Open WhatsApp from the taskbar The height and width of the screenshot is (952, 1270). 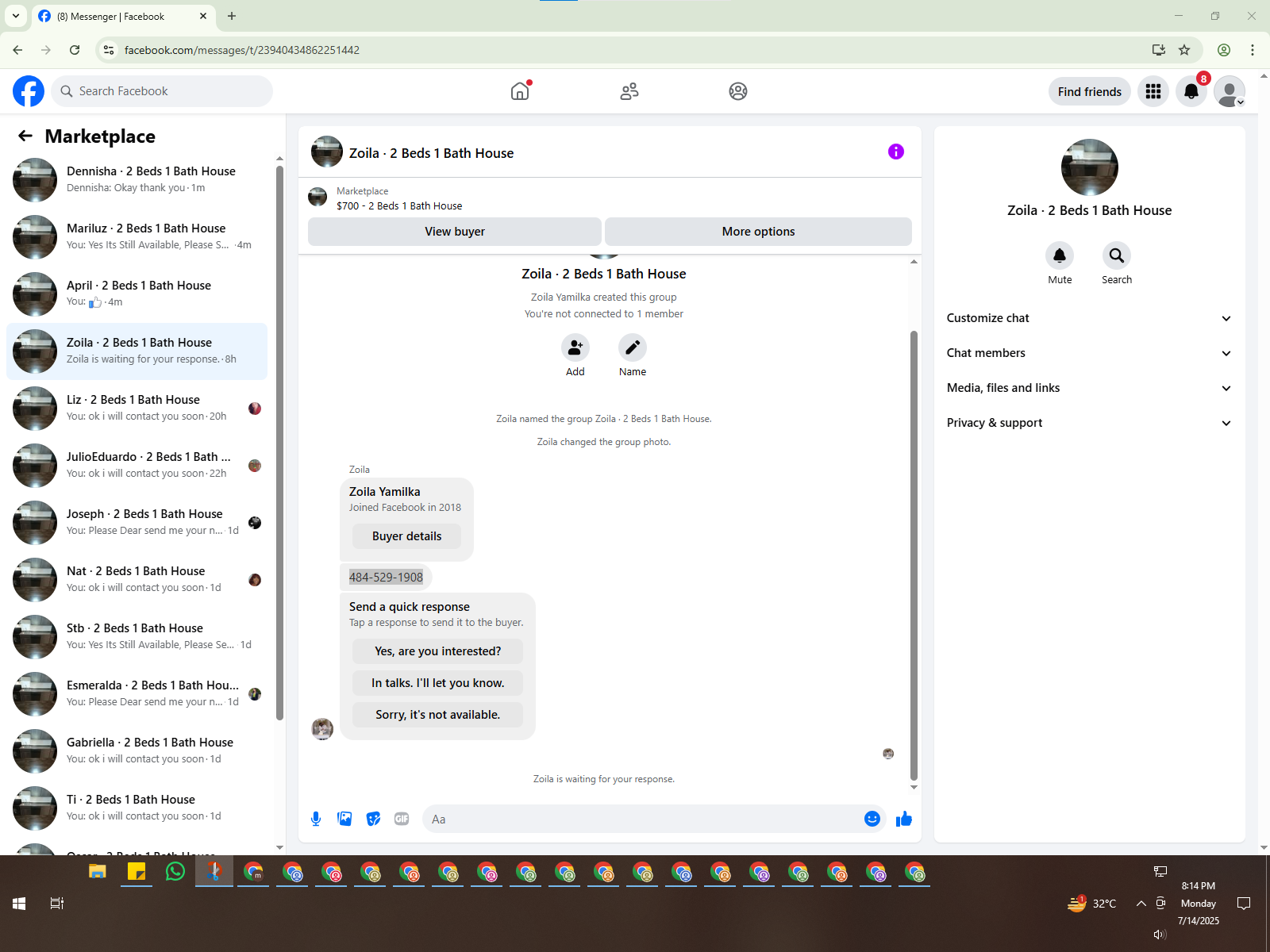175,872
